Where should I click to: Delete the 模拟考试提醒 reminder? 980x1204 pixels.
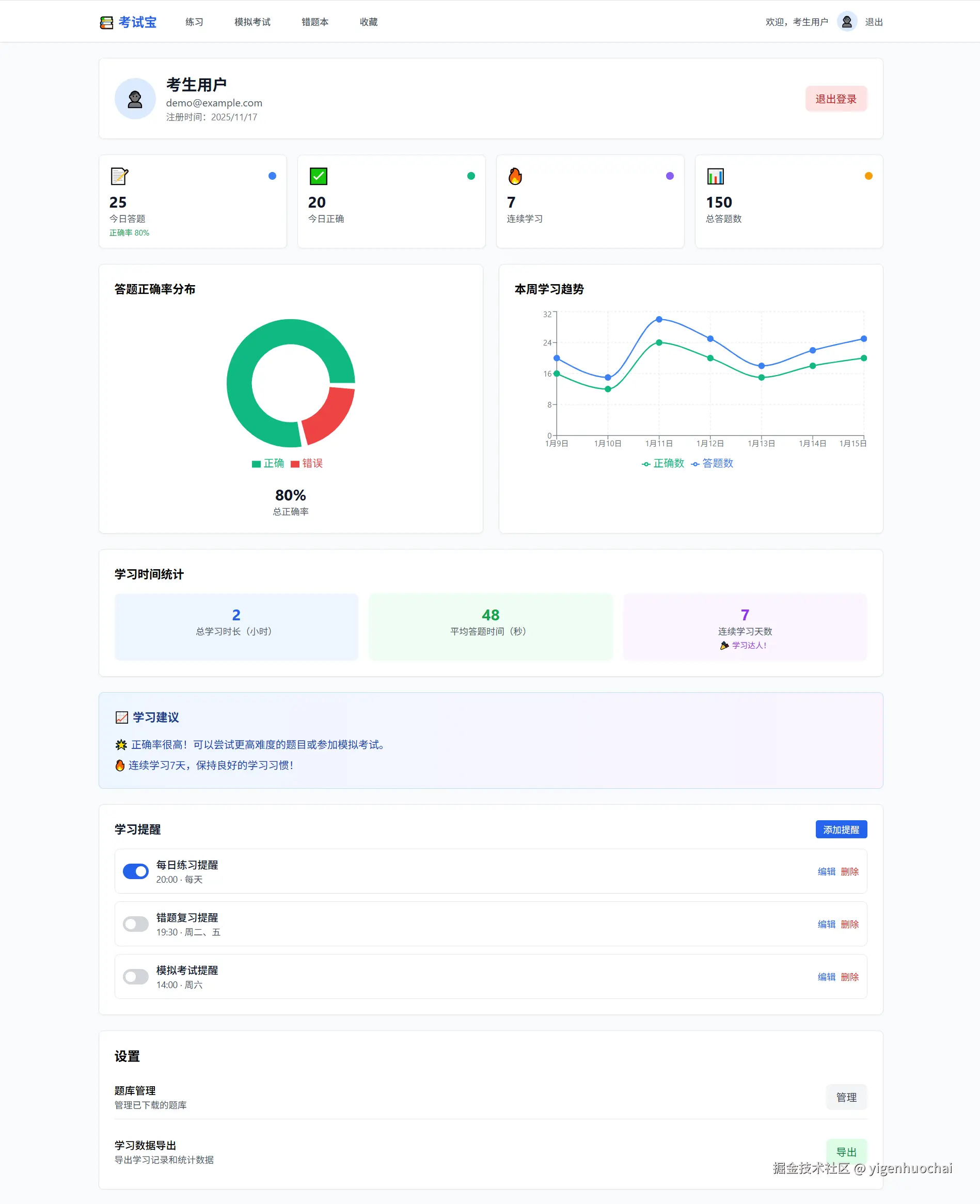pos(849,976)
